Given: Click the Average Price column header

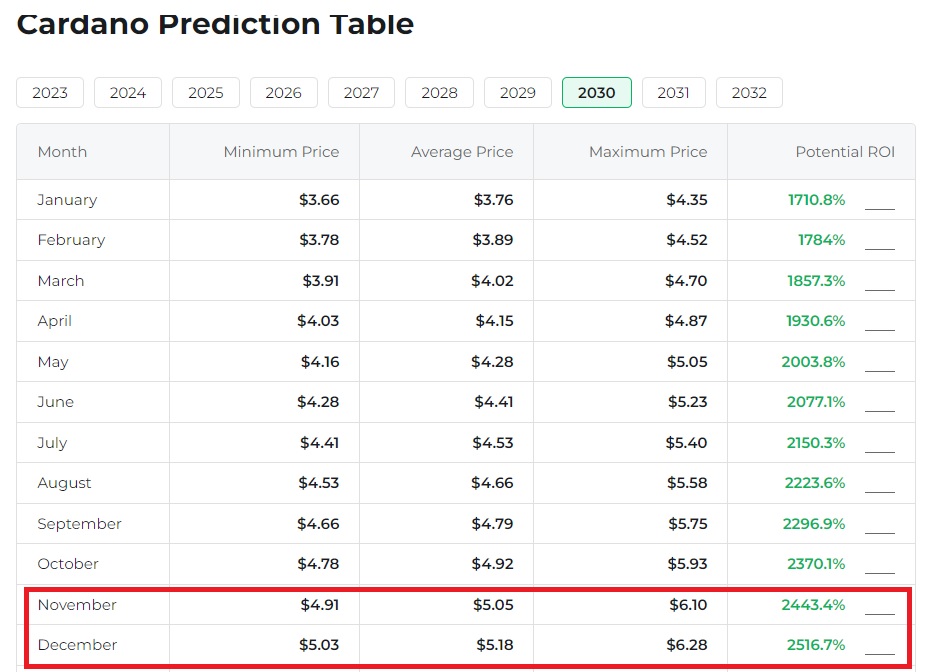Looking at the screenshot, I should point(462,152).
